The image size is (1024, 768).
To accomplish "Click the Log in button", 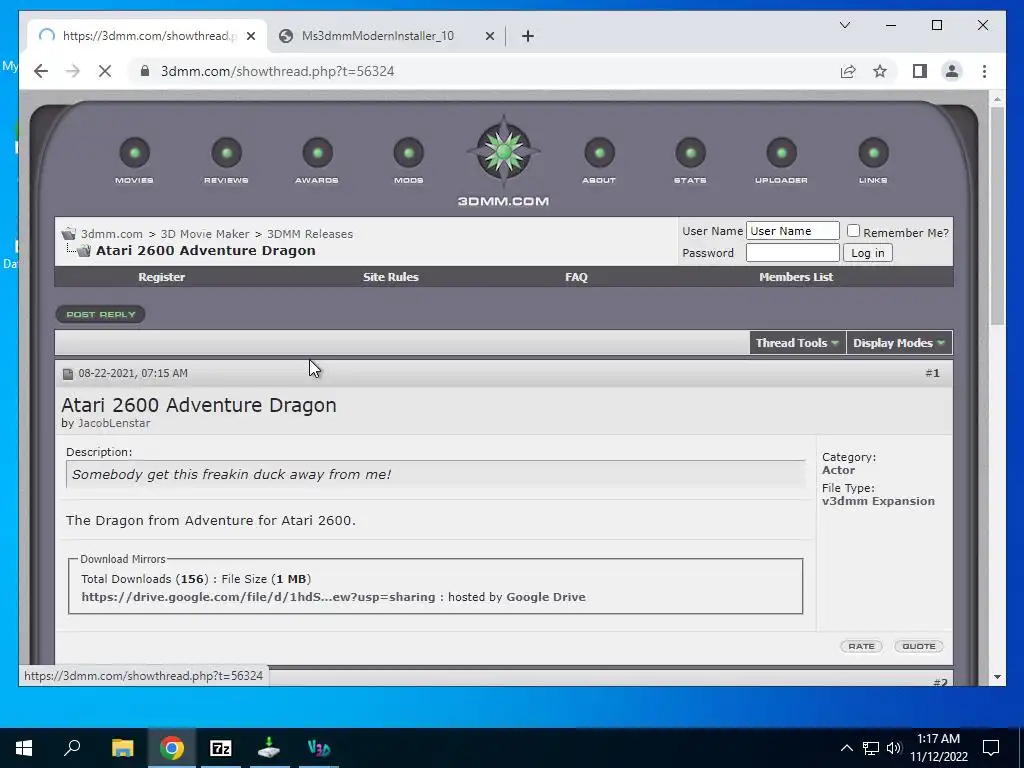I will point(867,253).
